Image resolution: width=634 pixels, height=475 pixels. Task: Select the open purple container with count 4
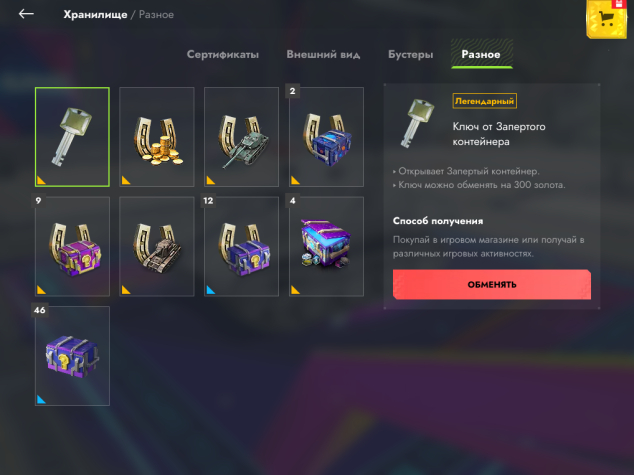[x=326, y=247]
